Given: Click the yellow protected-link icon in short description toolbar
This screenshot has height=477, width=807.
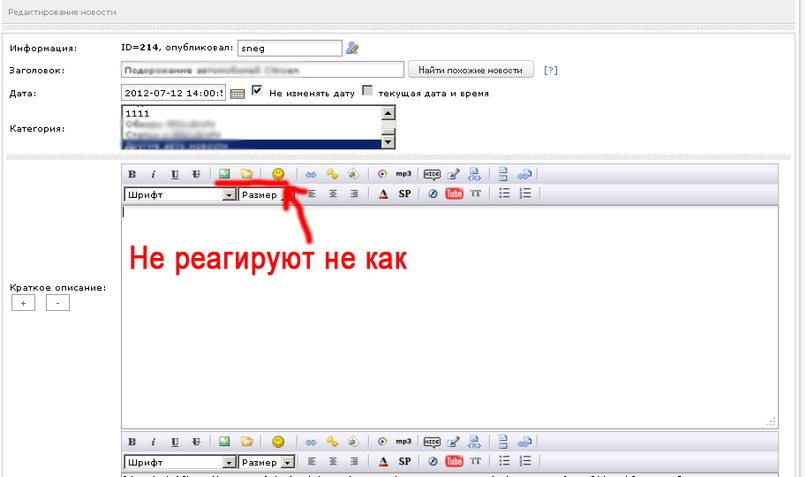Looking at the screenshot, I should [x=332, y=174].
